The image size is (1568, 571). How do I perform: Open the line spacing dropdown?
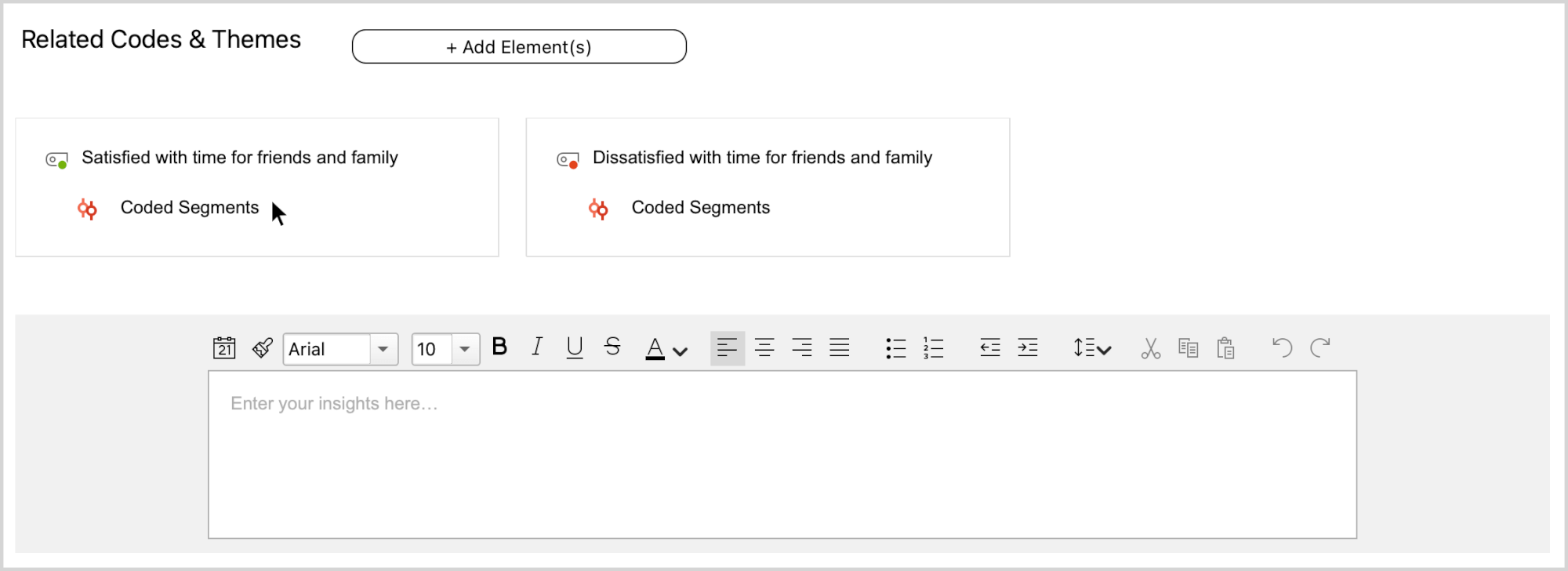pos(1092,347)
